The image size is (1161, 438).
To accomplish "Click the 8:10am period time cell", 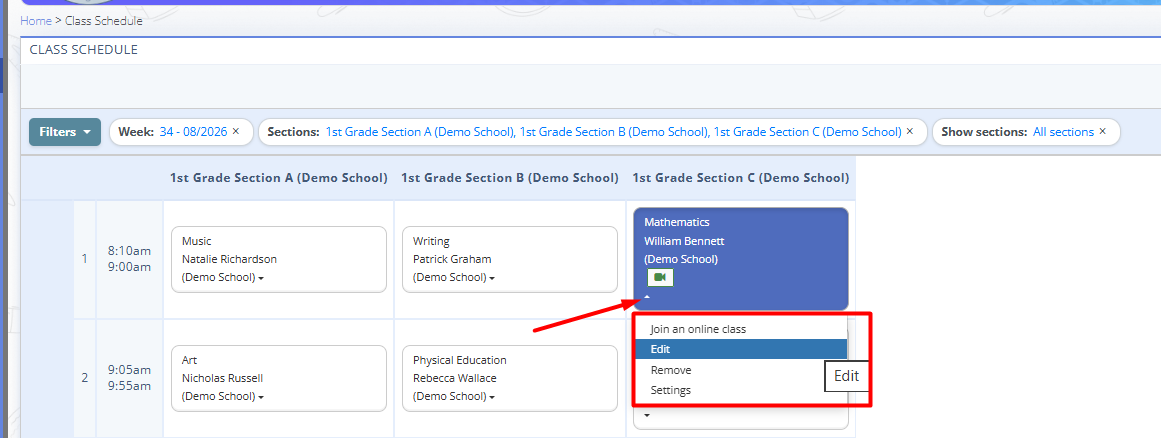I will point(130,259).
